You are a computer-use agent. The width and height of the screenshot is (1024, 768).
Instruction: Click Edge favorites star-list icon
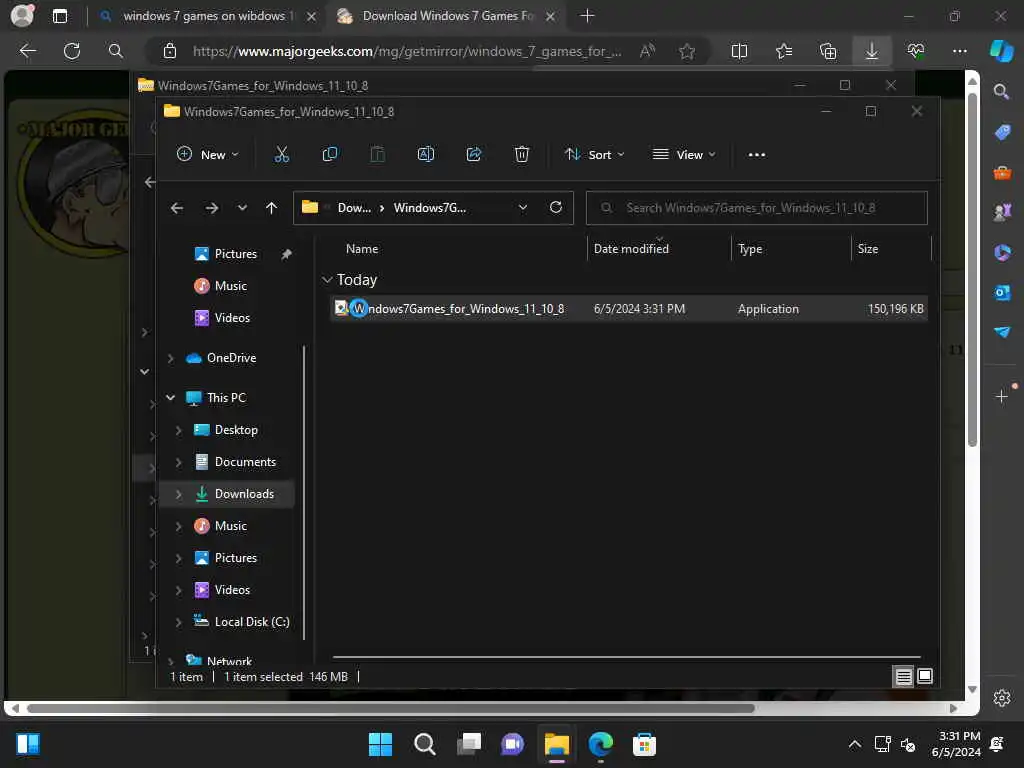[x=784, y=51]
